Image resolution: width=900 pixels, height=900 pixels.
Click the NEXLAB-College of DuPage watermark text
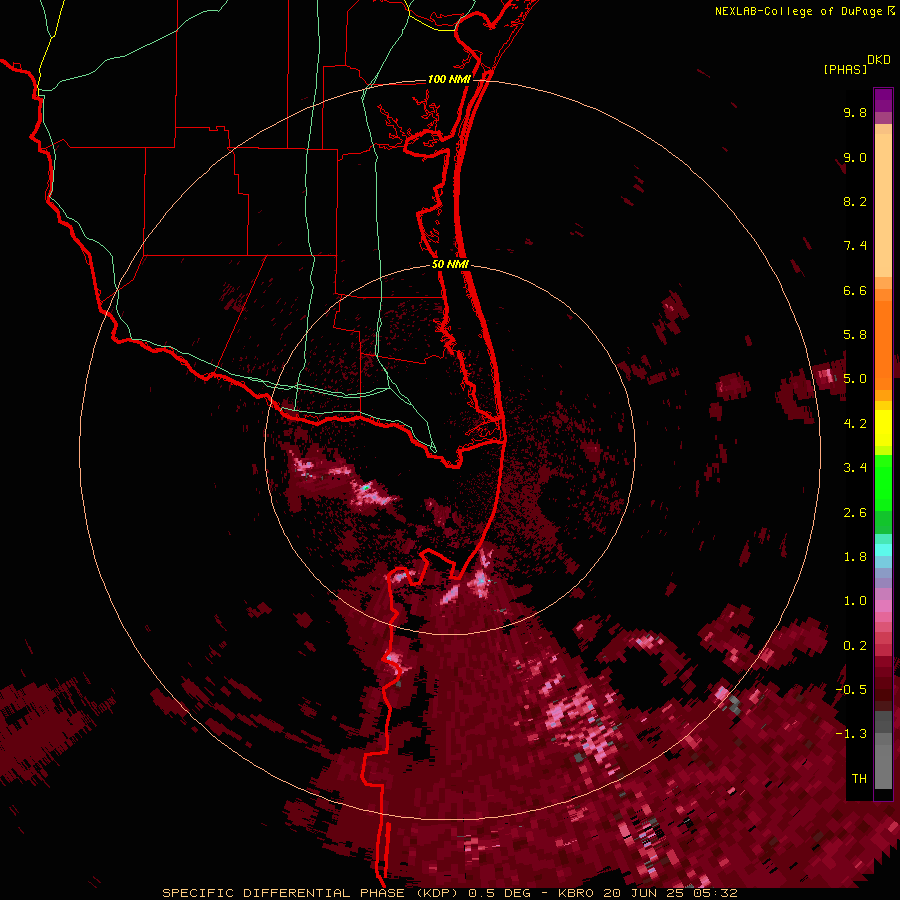click(800, 11)
